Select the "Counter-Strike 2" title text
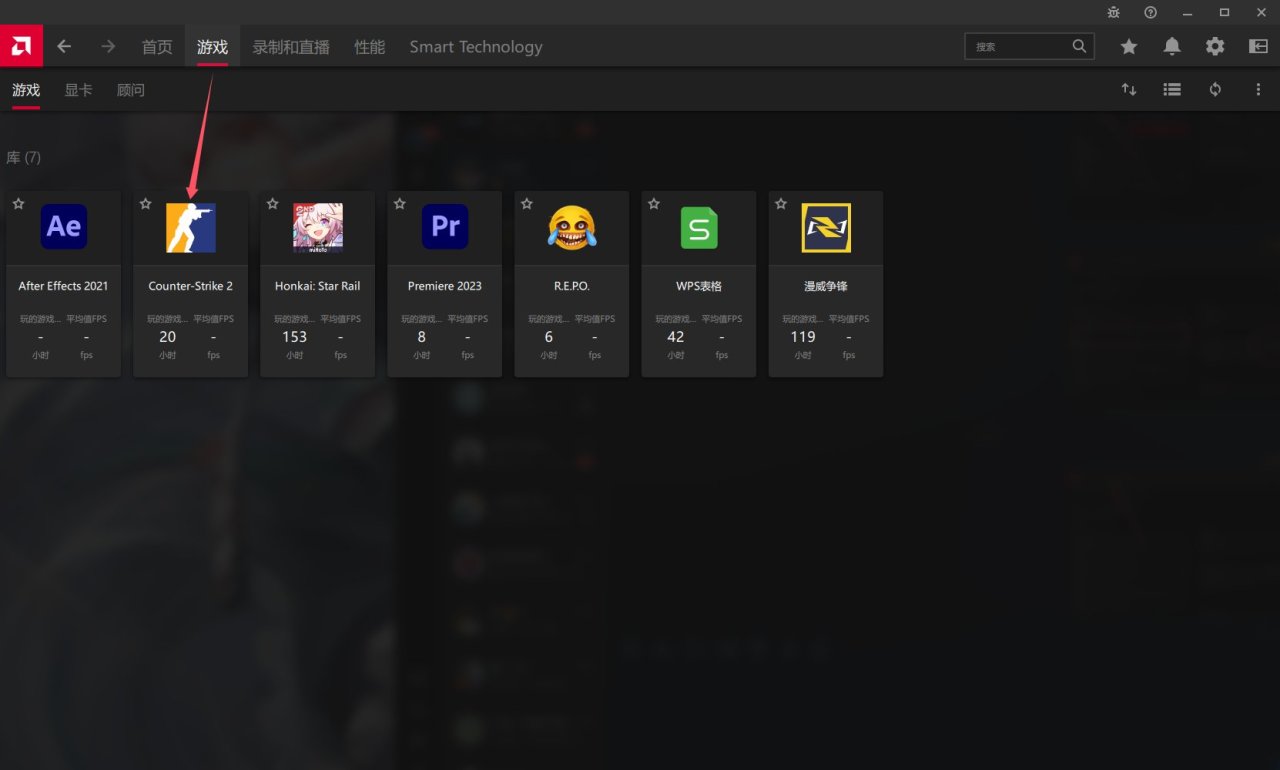This screenshot has height=770, width=1280. [x=191, y=286]
